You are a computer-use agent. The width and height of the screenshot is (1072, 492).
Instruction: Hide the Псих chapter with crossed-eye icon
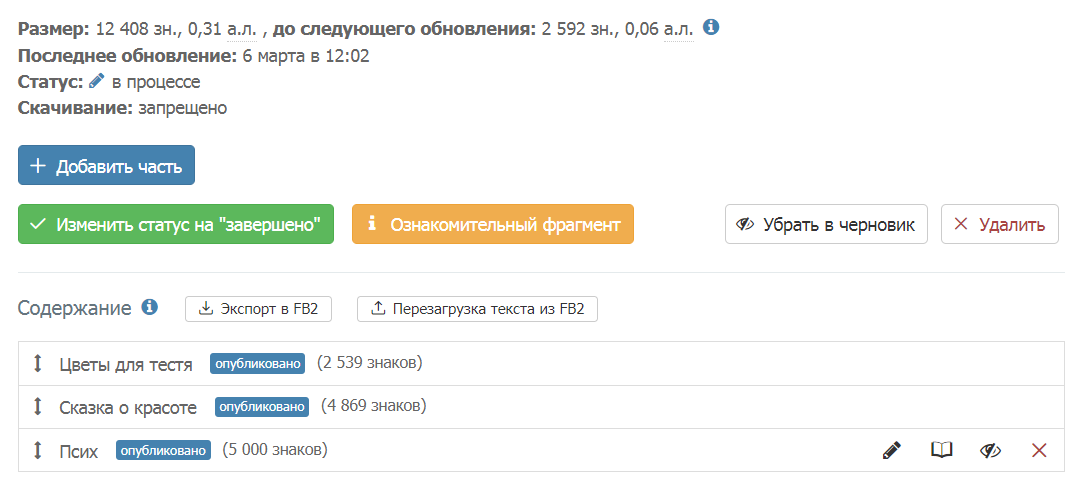click(990, 450)
